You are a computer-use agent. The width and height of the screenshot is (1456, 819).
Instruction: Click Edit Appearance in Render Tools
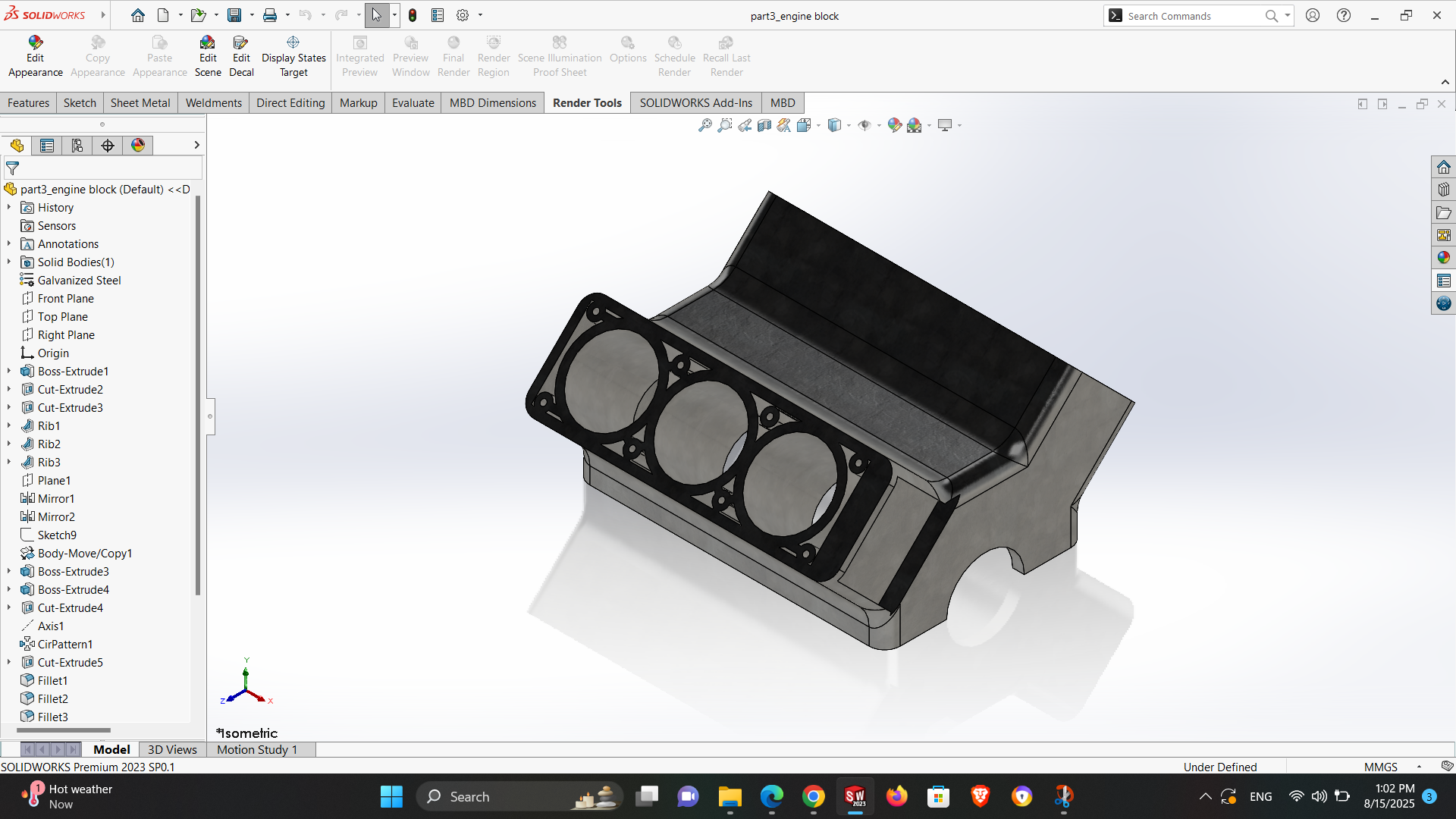(35, 56)
